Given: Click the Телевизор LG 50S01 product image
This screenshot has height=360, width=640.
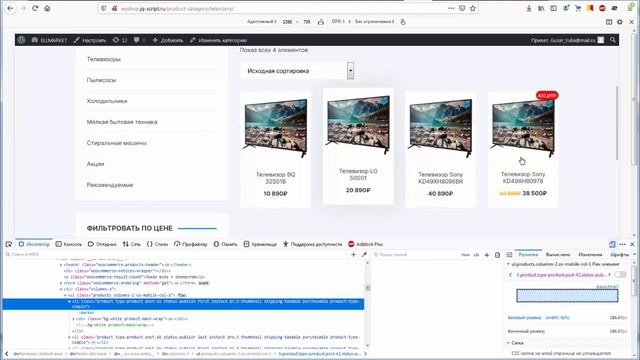Looking at the screenshot, I should pos(358,124).
